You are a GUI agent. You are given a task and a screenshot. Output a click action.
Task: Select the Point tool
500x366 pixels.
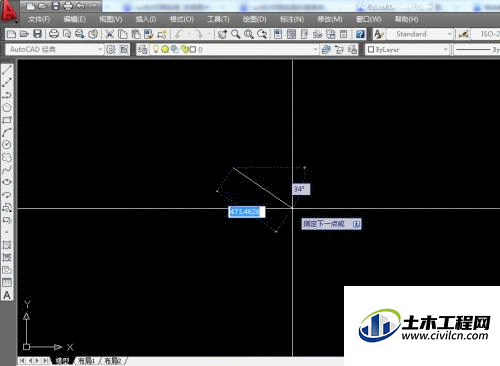(x=7, y=232)
